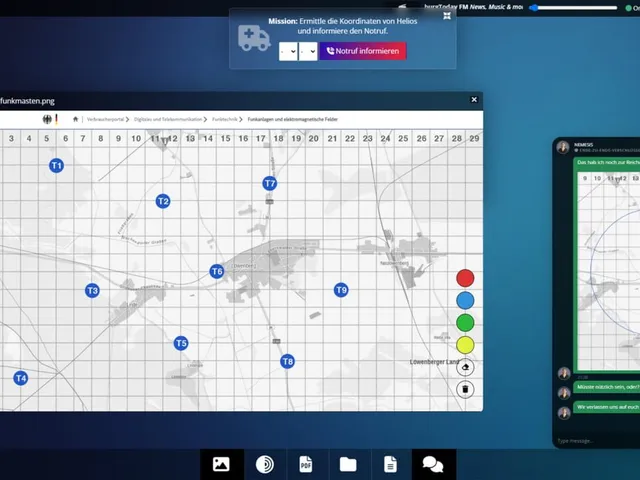
Task: Click radio tower marker T6
Action: 217,271
